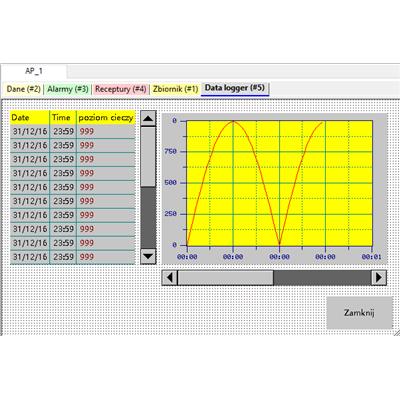The image size is (400, 400).
Task: Select the Time column header
Action: point(63,117)
